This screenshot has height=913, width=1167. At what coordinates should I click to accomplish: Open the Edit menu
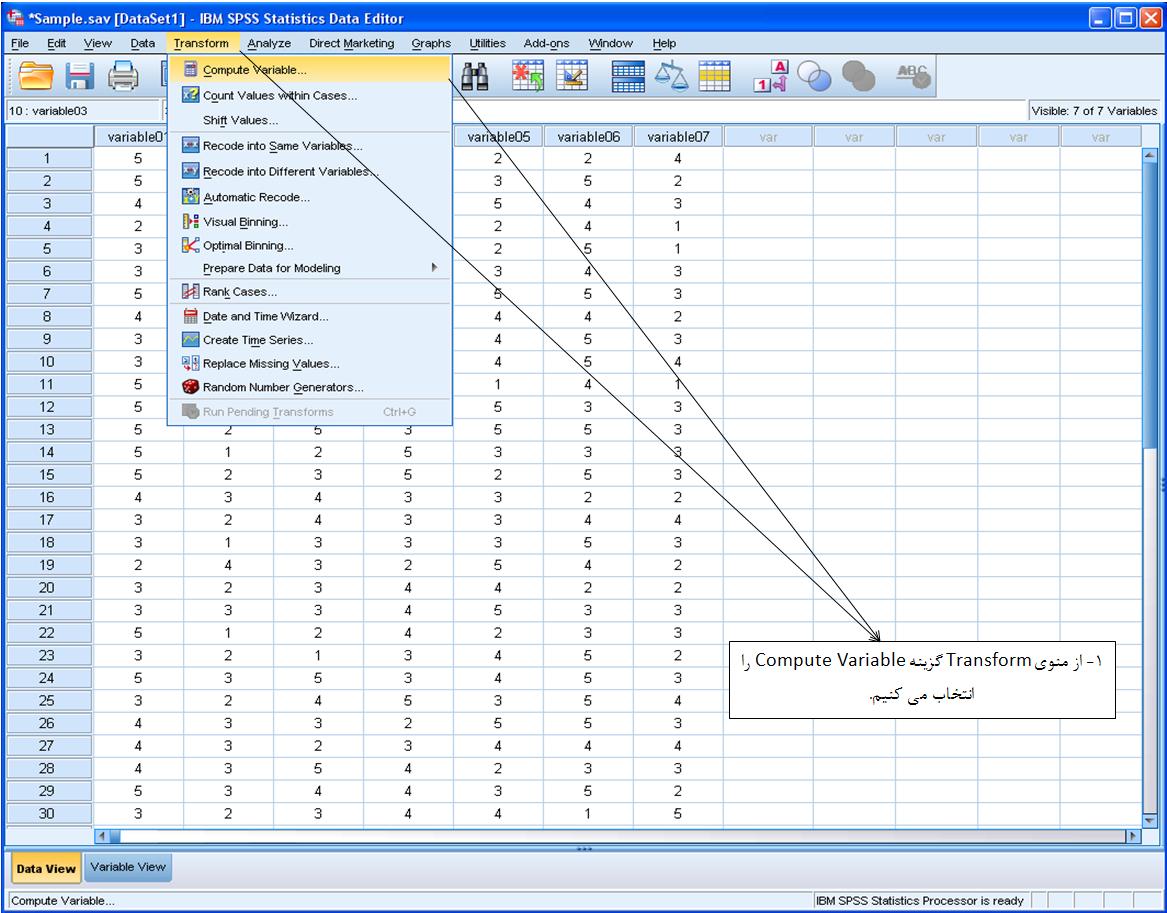[x=57, y=43]
